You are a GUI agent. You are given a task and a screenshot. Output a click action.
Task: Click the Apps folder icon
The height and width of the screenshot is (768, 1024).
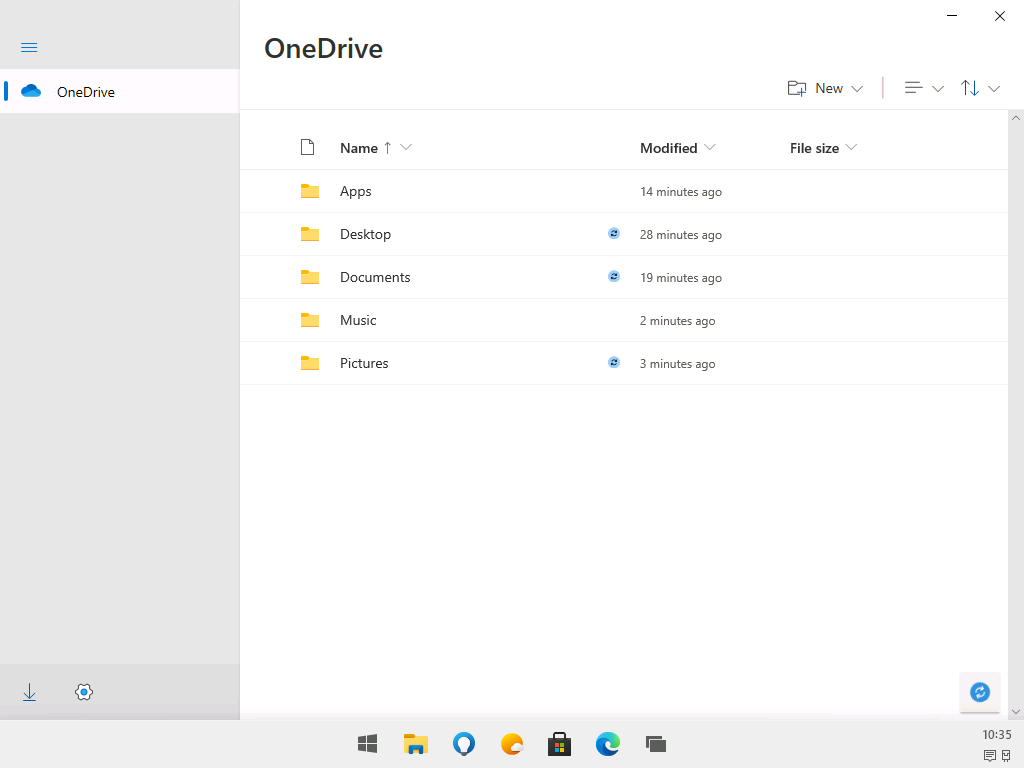(310, 191)
